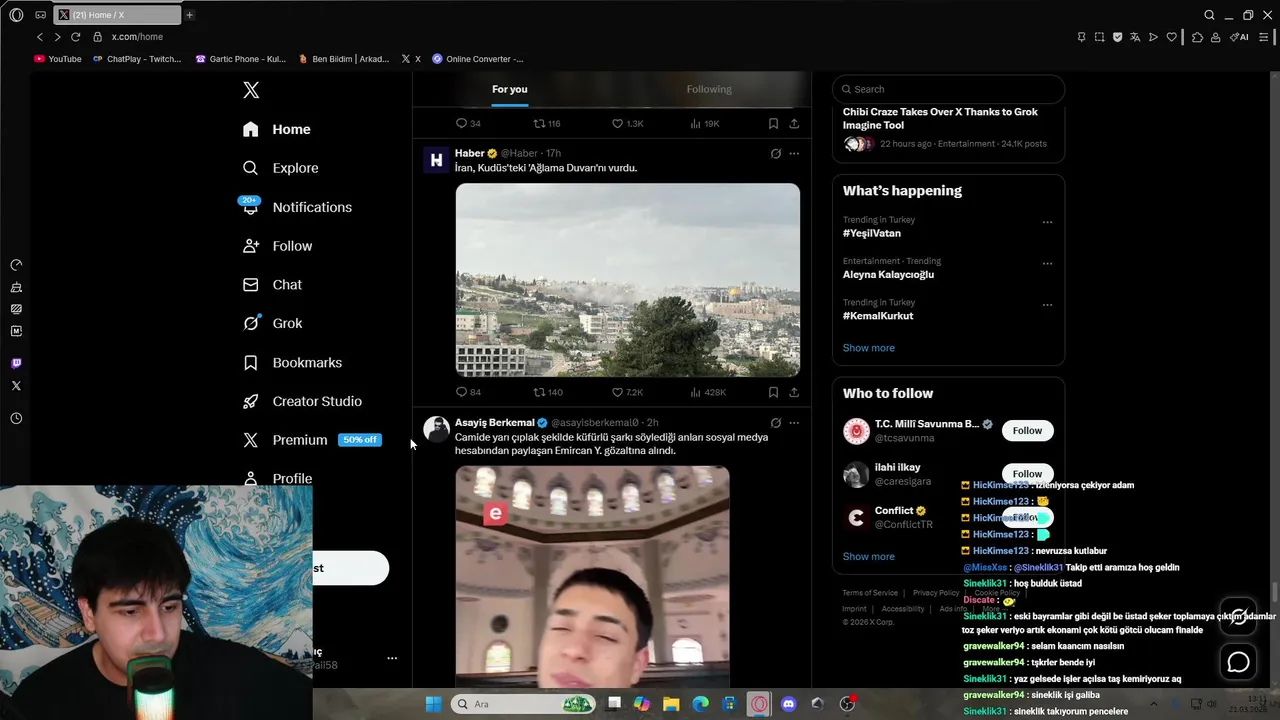Click Grok icon on Asayiş Berkemal post

coord(775,423)
